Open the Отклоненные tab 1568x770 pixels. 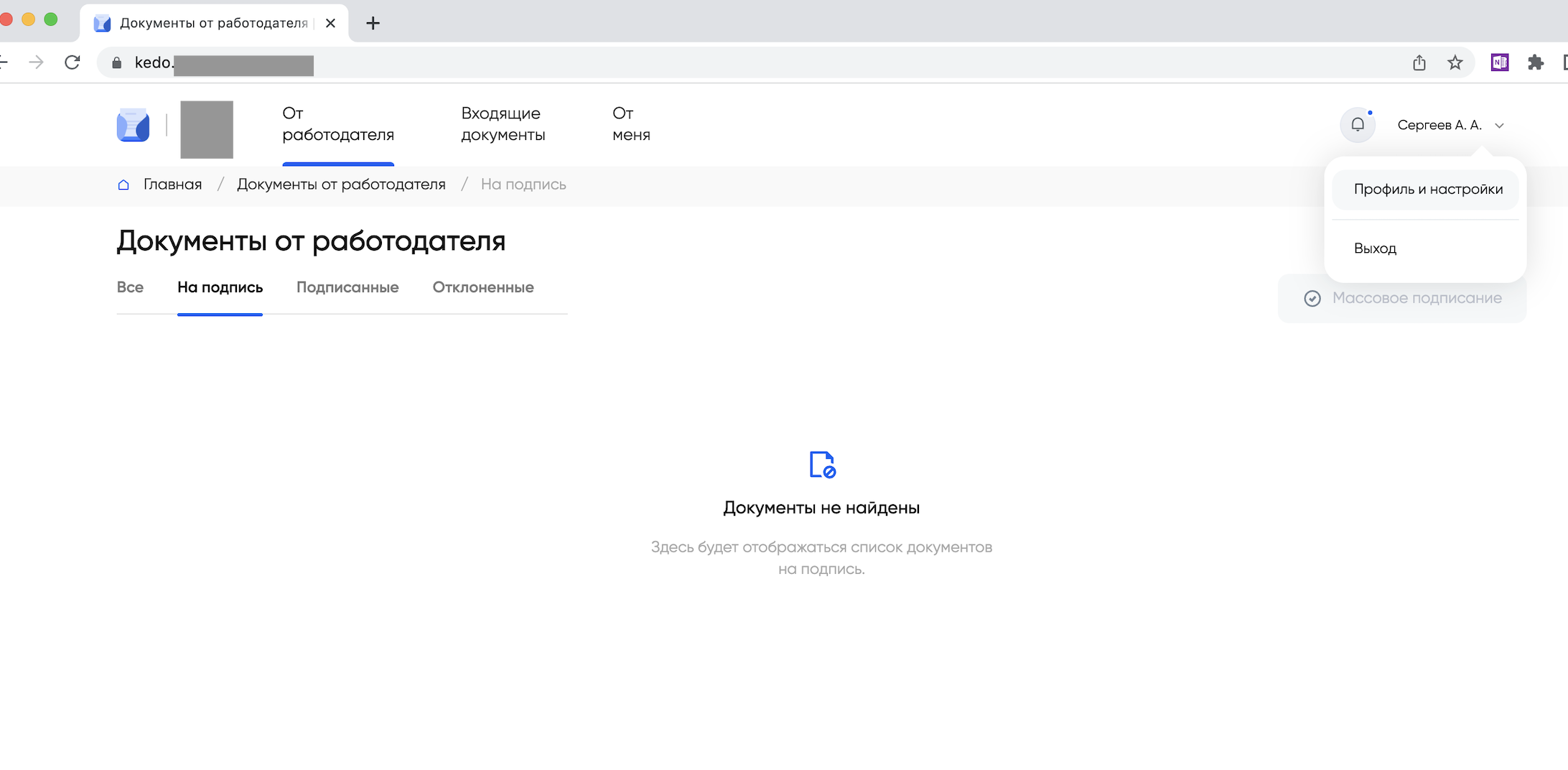[x=482, y=287]
